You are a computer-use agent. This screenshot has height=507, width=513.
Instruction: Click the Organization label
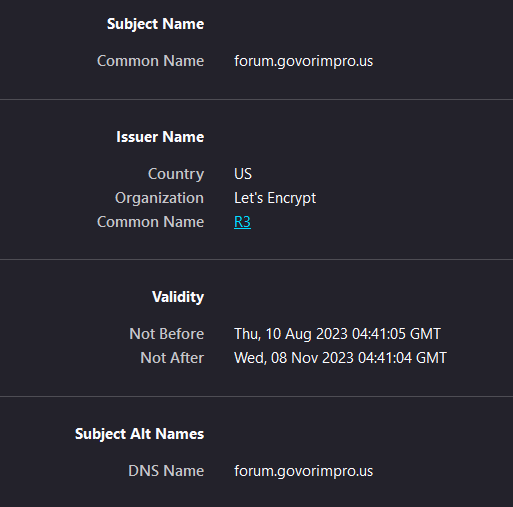click(159, 198)
